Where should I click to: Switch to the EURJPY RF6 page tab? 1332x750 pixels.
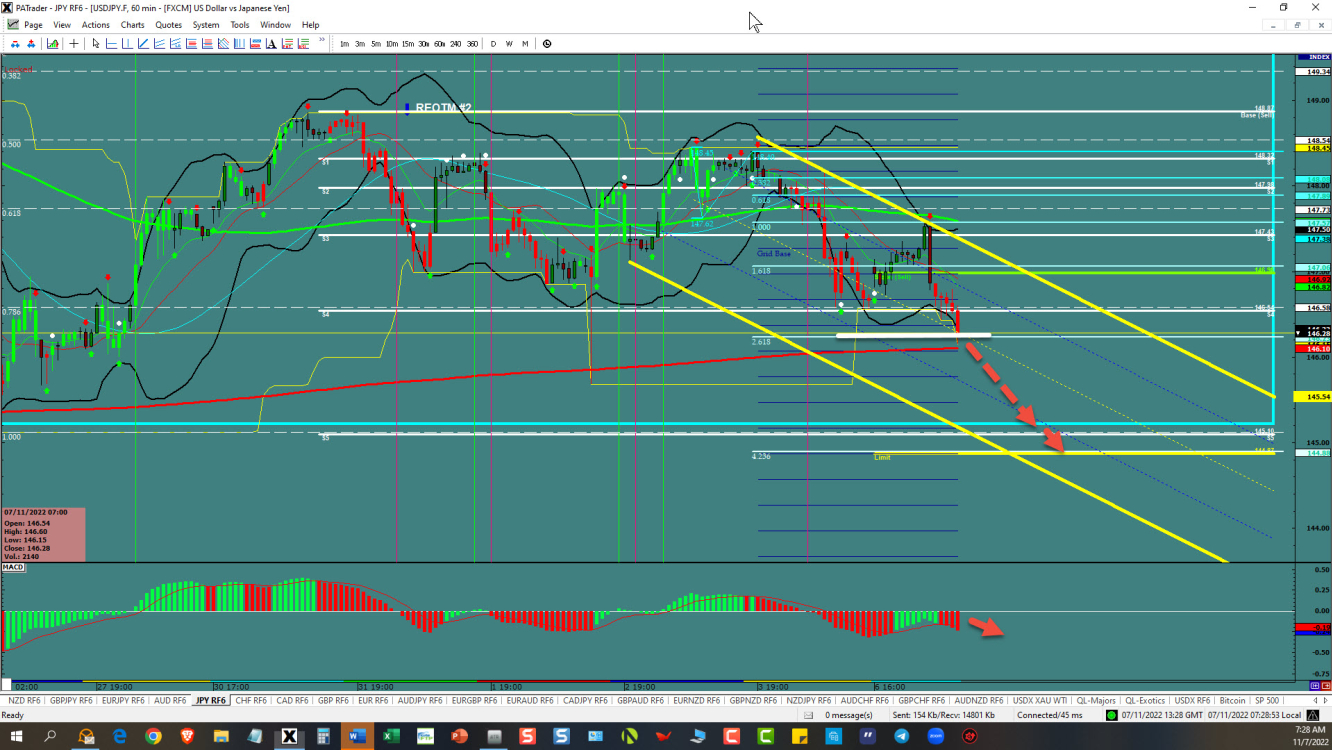click(x=122, y=701)
